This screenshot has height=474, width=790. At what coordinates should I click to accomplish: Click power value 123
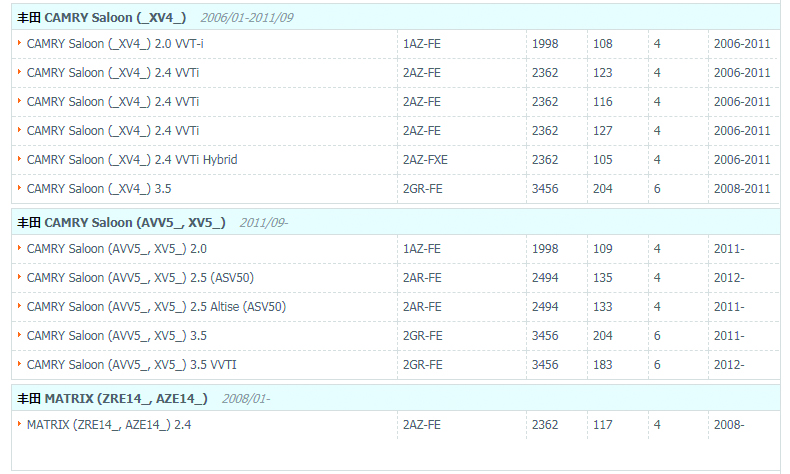pyautogui.click(x=603, y=73)
